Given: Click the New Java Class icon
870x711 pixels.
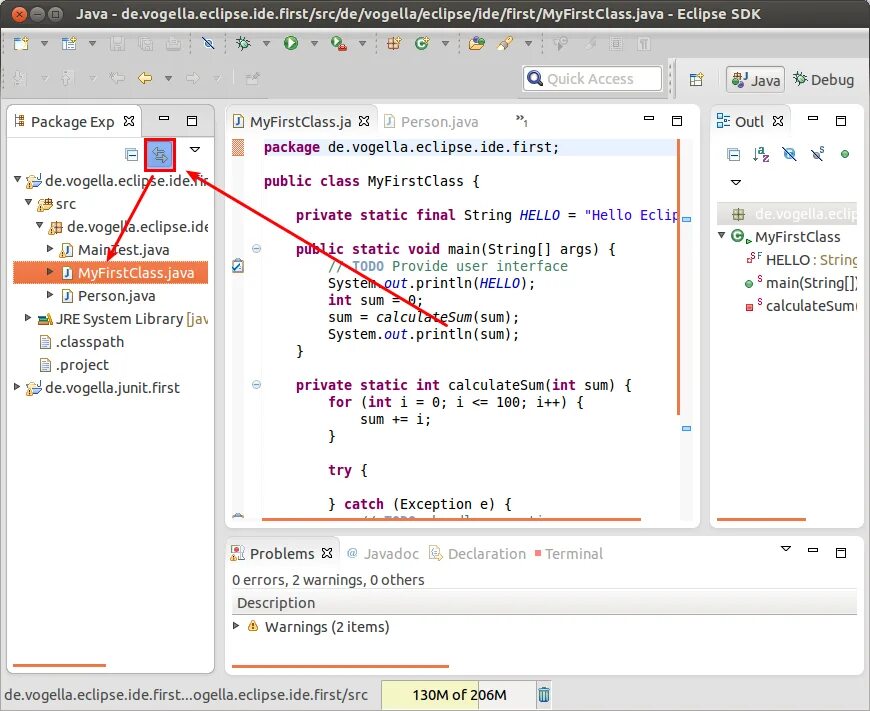Looking at the screenshot, I should (422, 43).
